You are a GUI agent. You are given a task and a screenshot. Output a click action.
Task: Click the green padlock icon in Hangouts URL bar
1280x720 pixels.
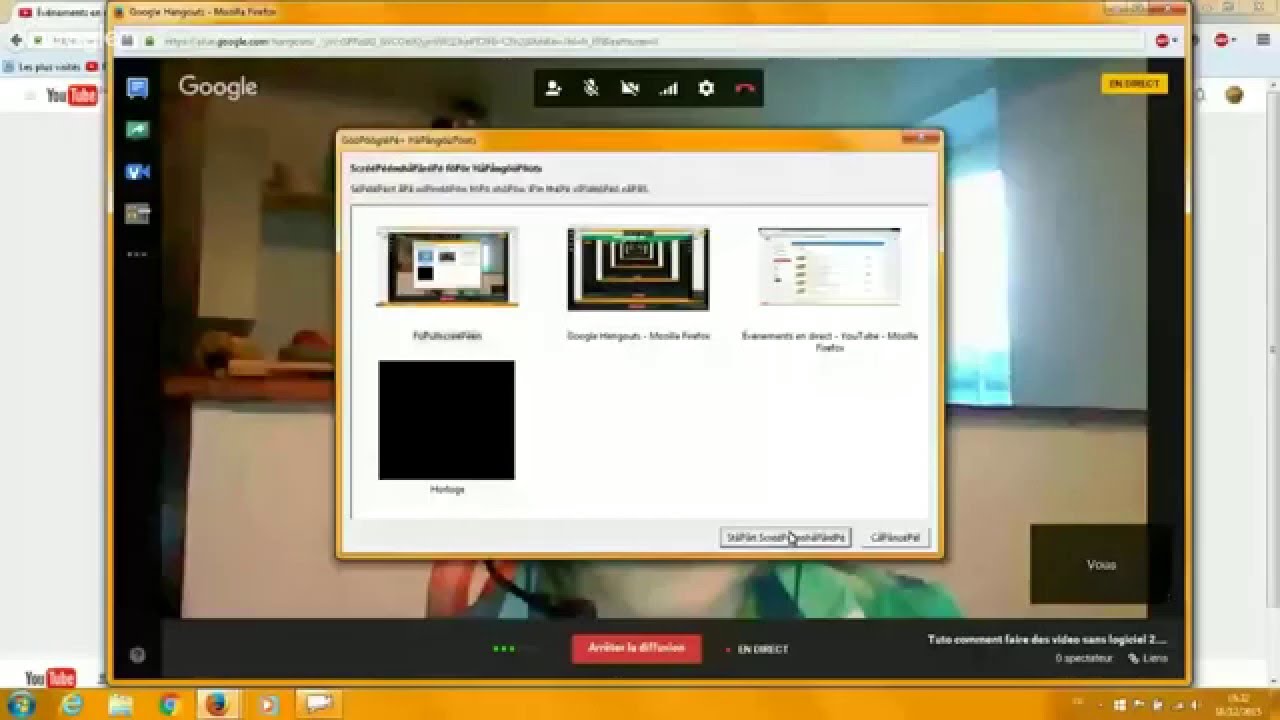tap(149, 41)
